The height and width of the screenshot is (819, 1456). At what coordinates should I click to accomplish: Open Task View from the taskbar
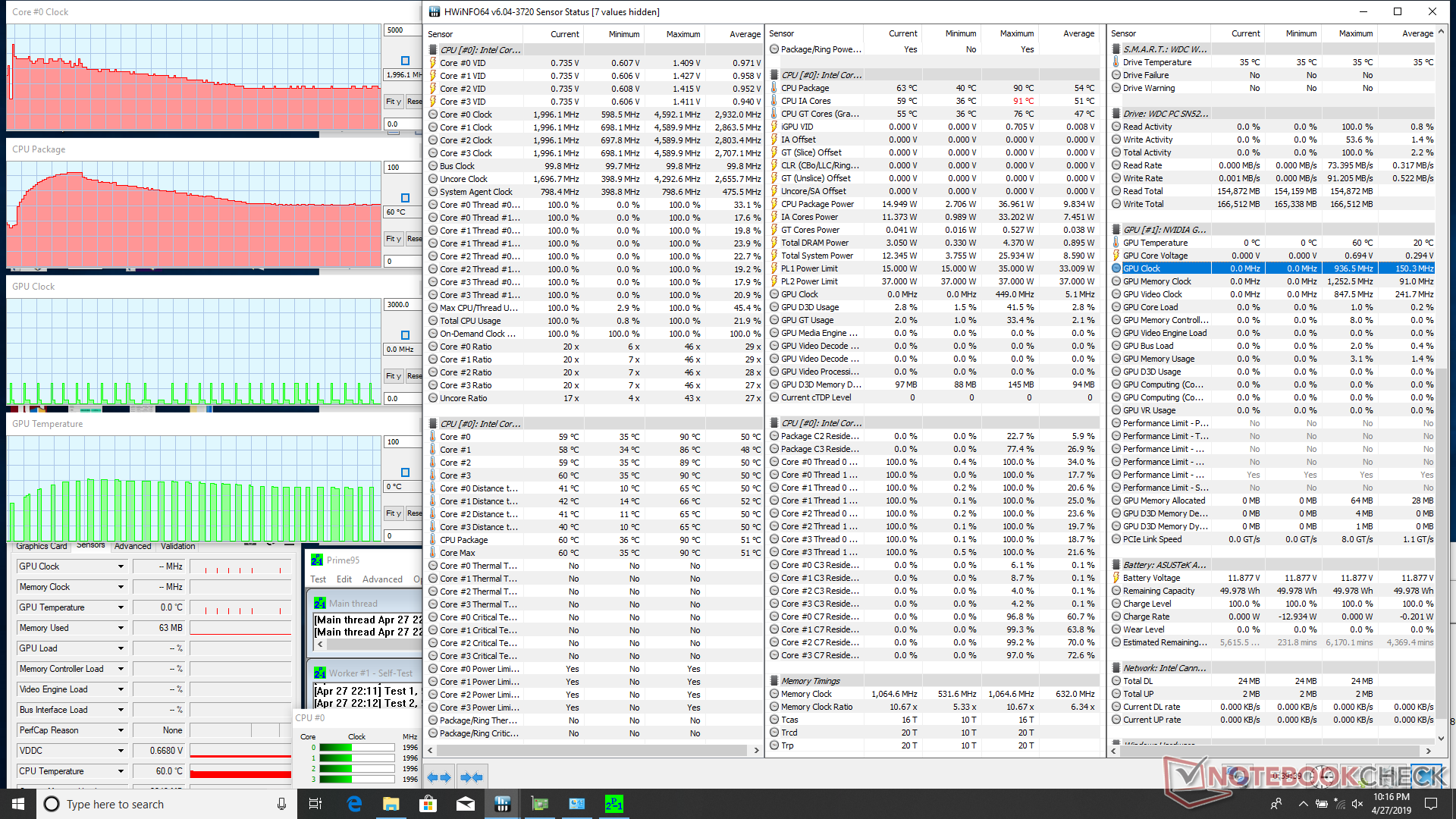tap(315, 804)
